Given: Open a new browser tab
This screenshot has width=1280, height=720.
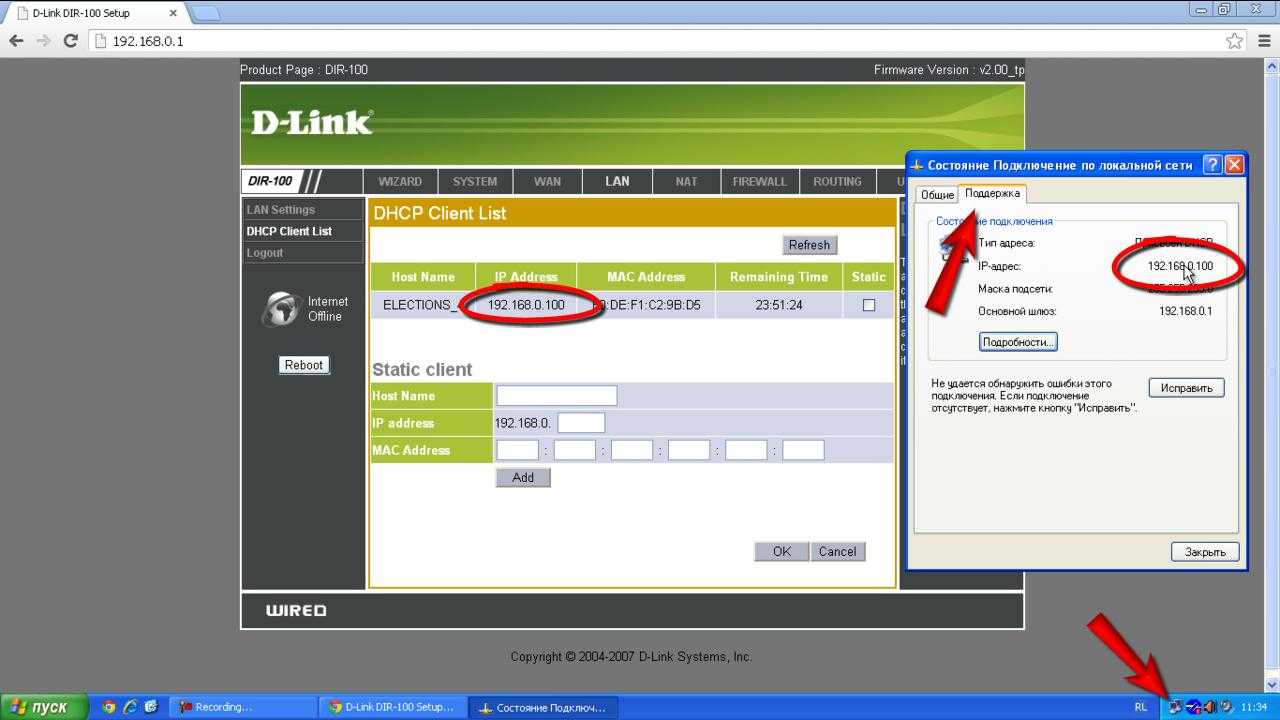Looking at the screenshot, I should click(x=205, y=13).
